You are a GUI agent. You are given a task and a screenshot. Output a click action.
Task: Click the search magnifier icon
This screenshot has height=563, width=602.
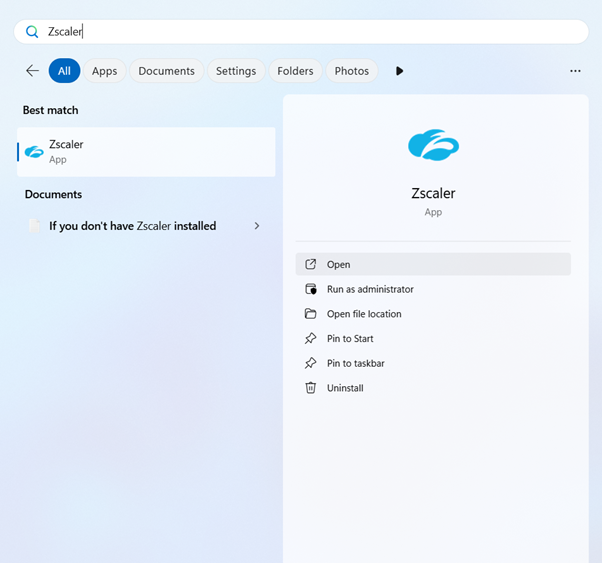32,31
